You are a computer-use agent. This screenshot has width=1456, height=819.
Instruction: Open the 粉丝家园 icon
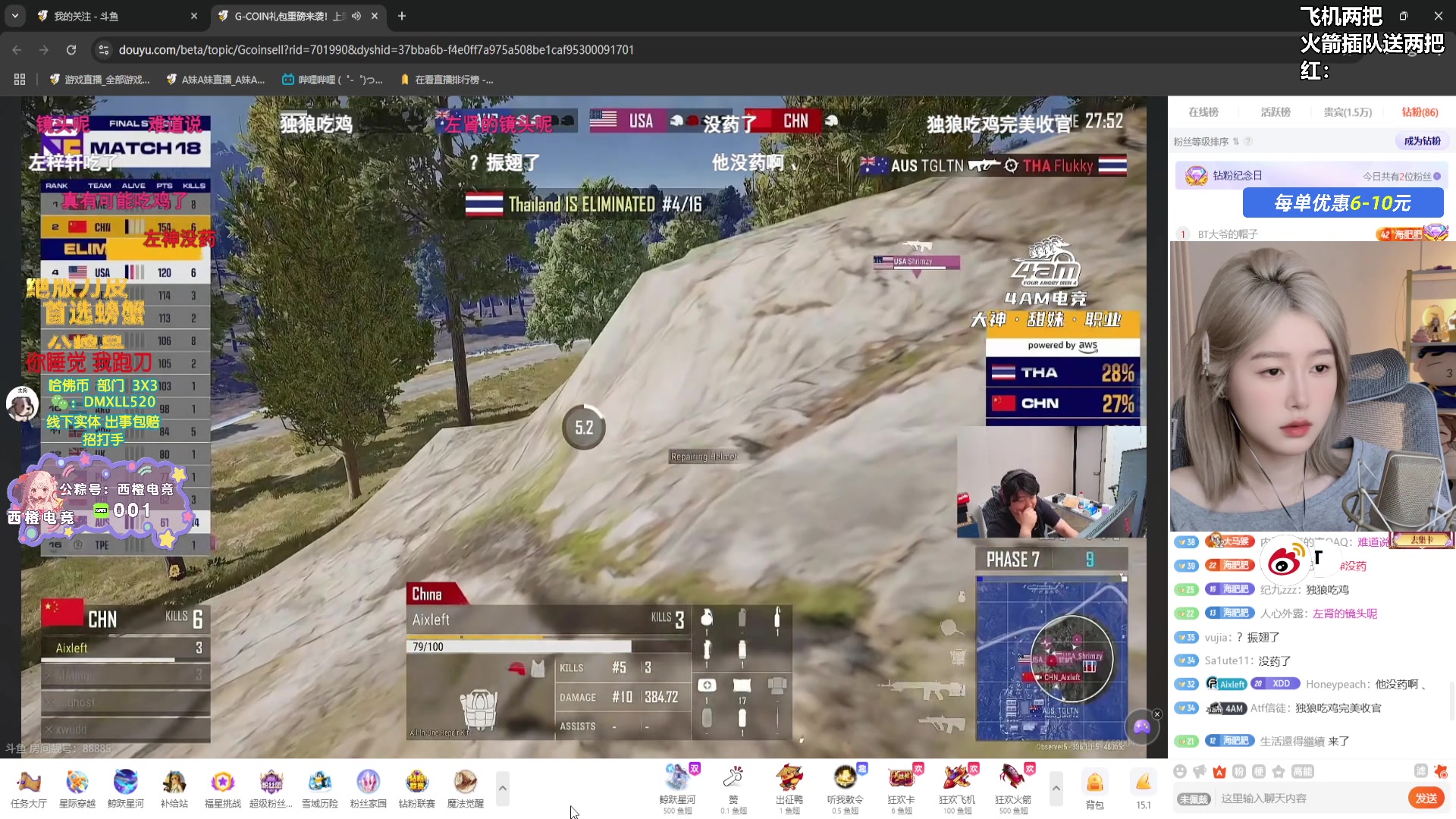(x=369, y=789)
